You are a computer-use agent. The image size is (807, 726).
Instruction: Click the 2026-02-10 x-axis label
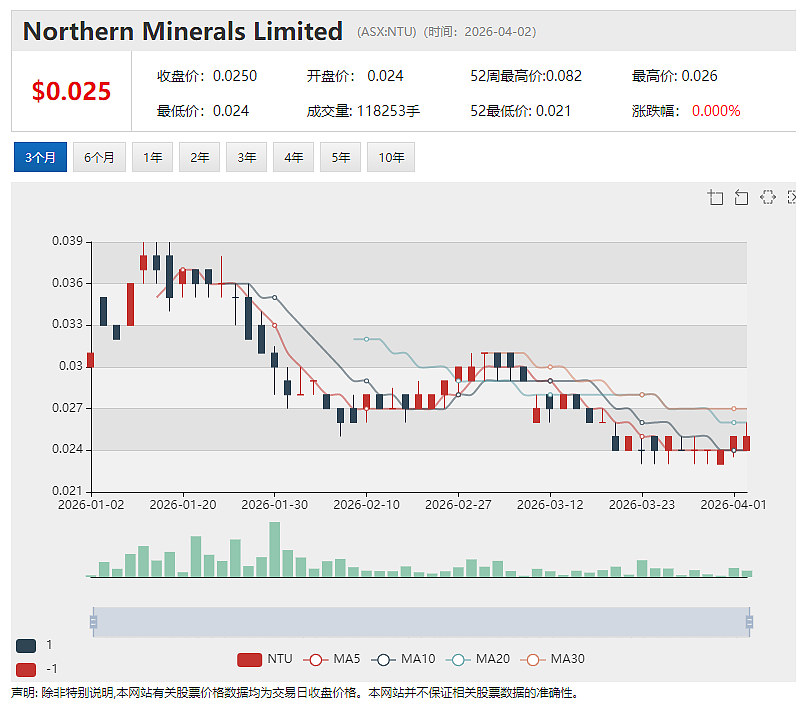(366, 505)
